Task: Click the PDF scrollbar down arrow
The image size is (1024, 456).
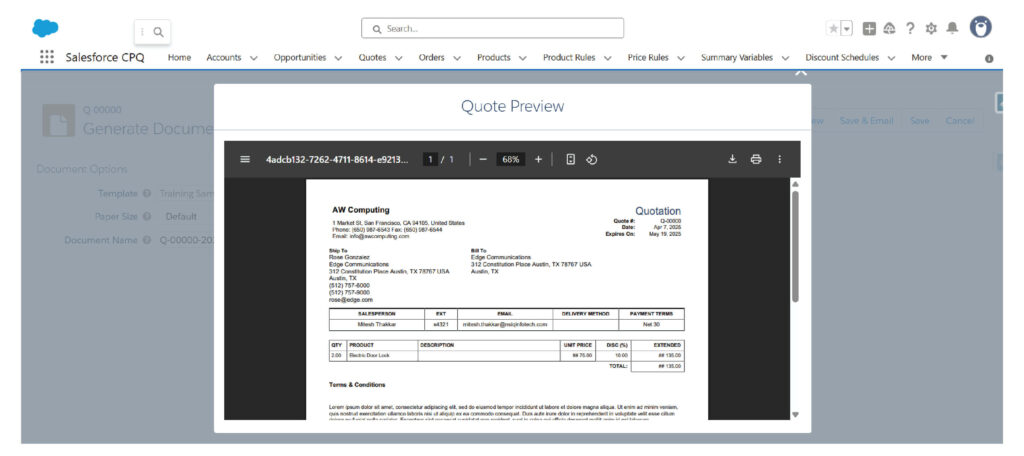Action: pyautogui.click(x=795, y=415)
